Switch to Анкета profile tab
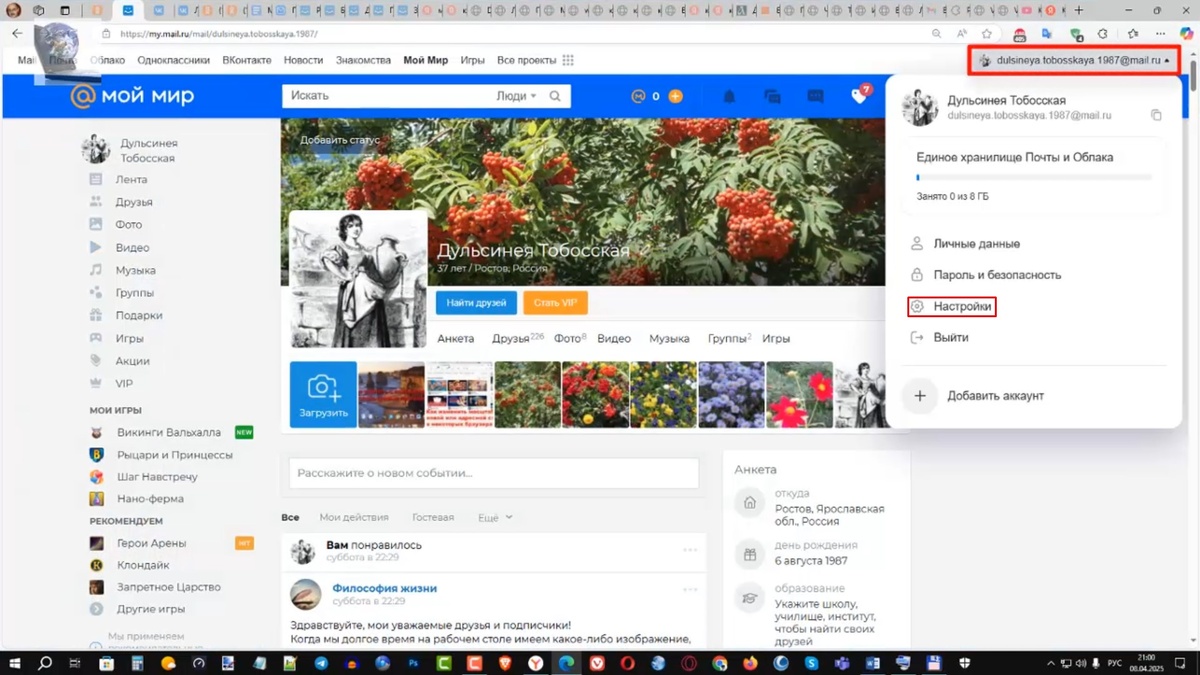 pyautogui.click(x=456, y=339)
